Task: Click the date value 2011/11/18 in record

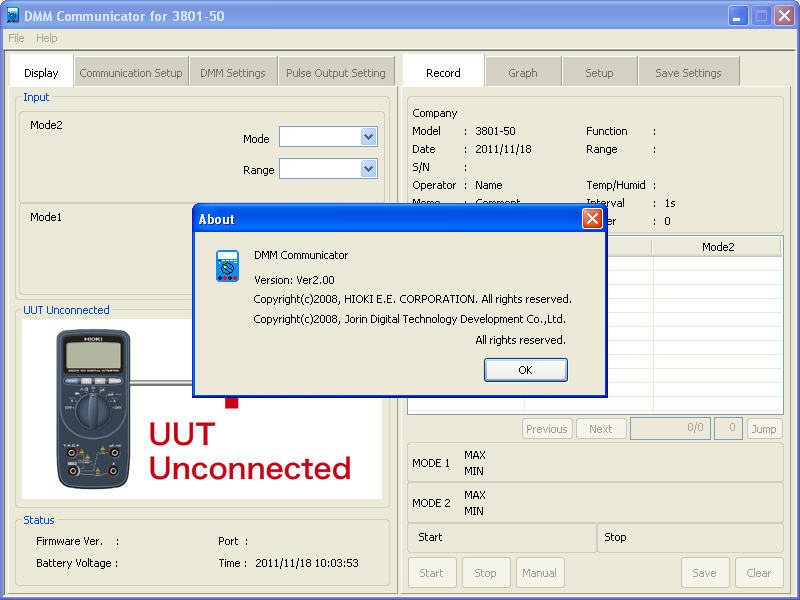Action: coord(503,149)
